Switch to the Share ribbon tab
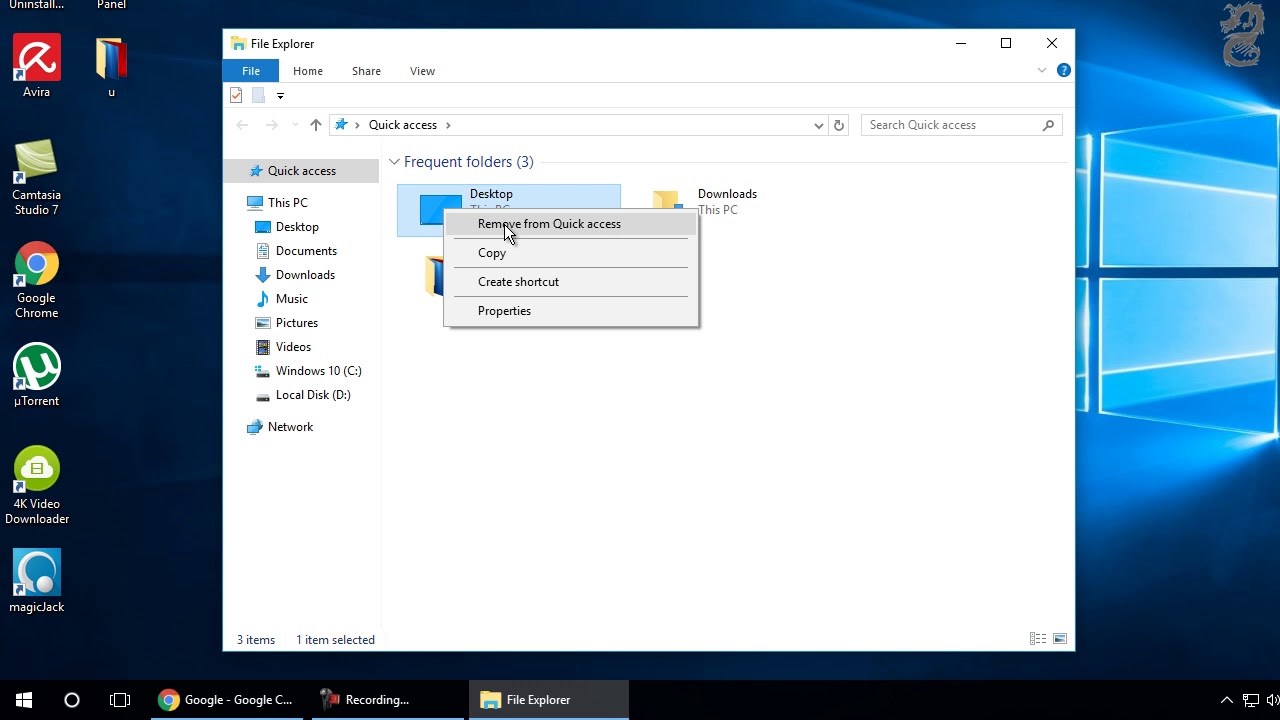This screenshot has height=720, width=1280. click(366, 71)
